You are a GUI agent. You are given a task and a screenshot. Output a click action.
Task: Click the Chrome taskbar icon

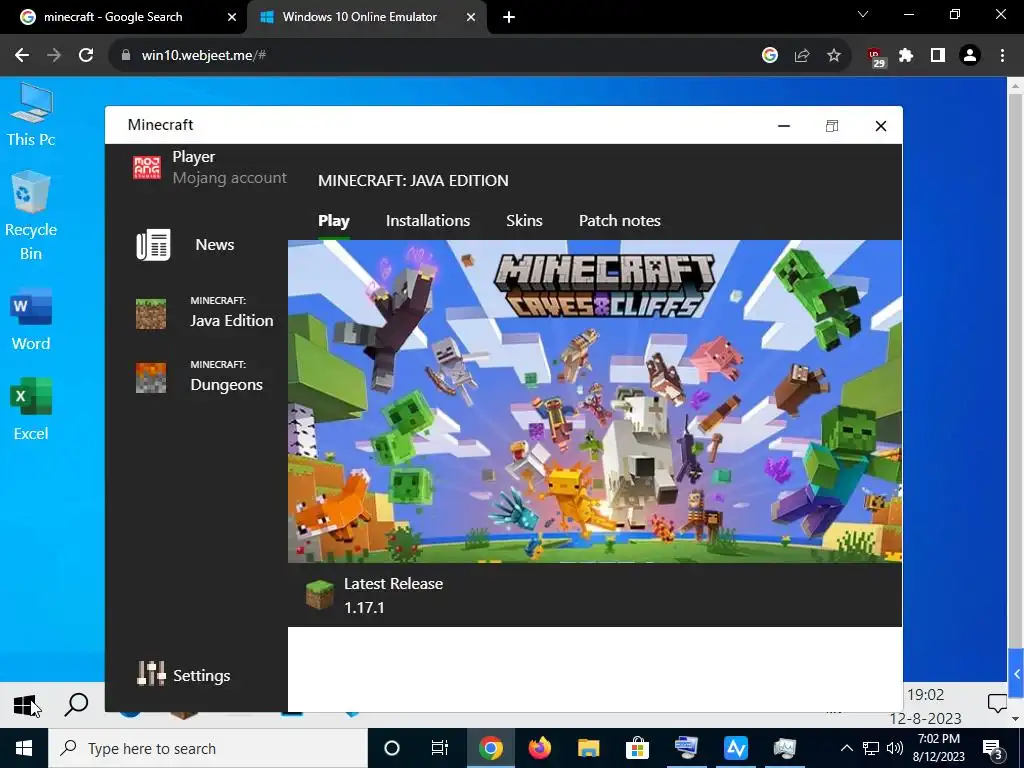coord(490,748)
